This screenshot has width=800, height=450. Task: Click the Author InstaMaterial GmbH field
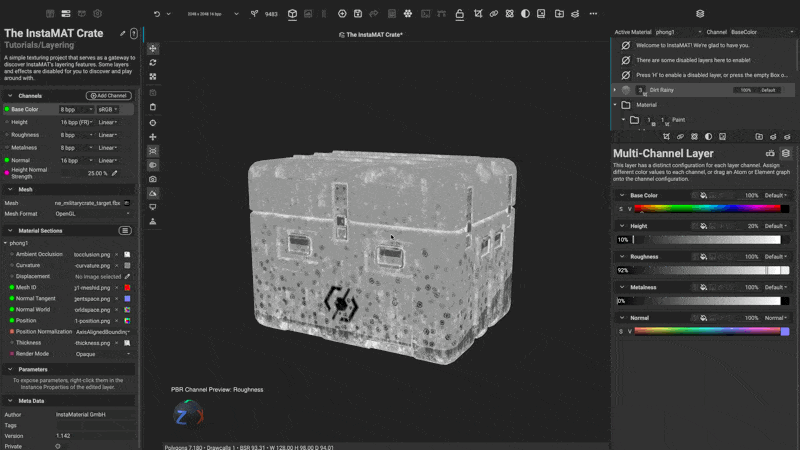[x=94, y=415]
